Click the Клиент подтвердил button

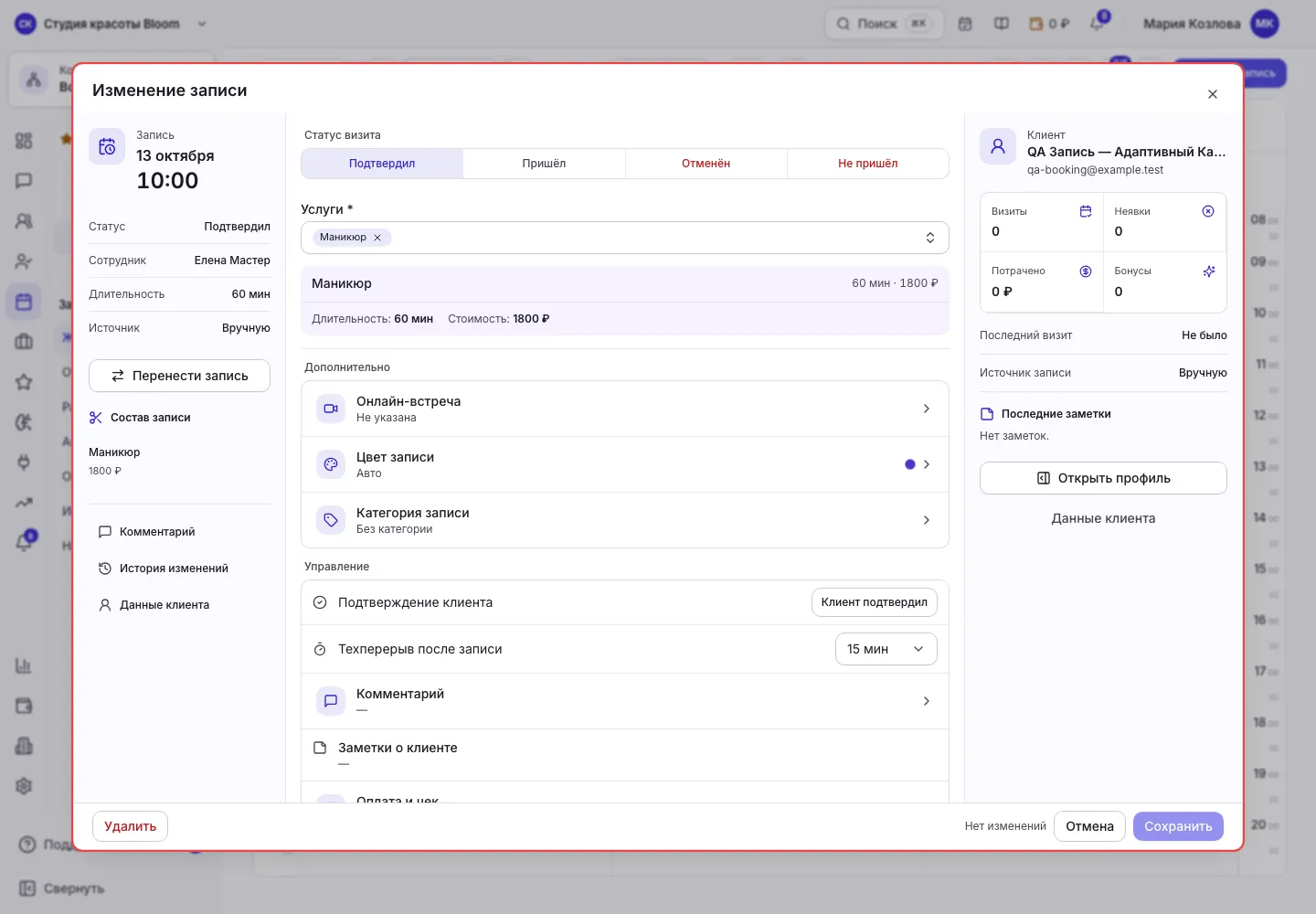coord(874,602)
